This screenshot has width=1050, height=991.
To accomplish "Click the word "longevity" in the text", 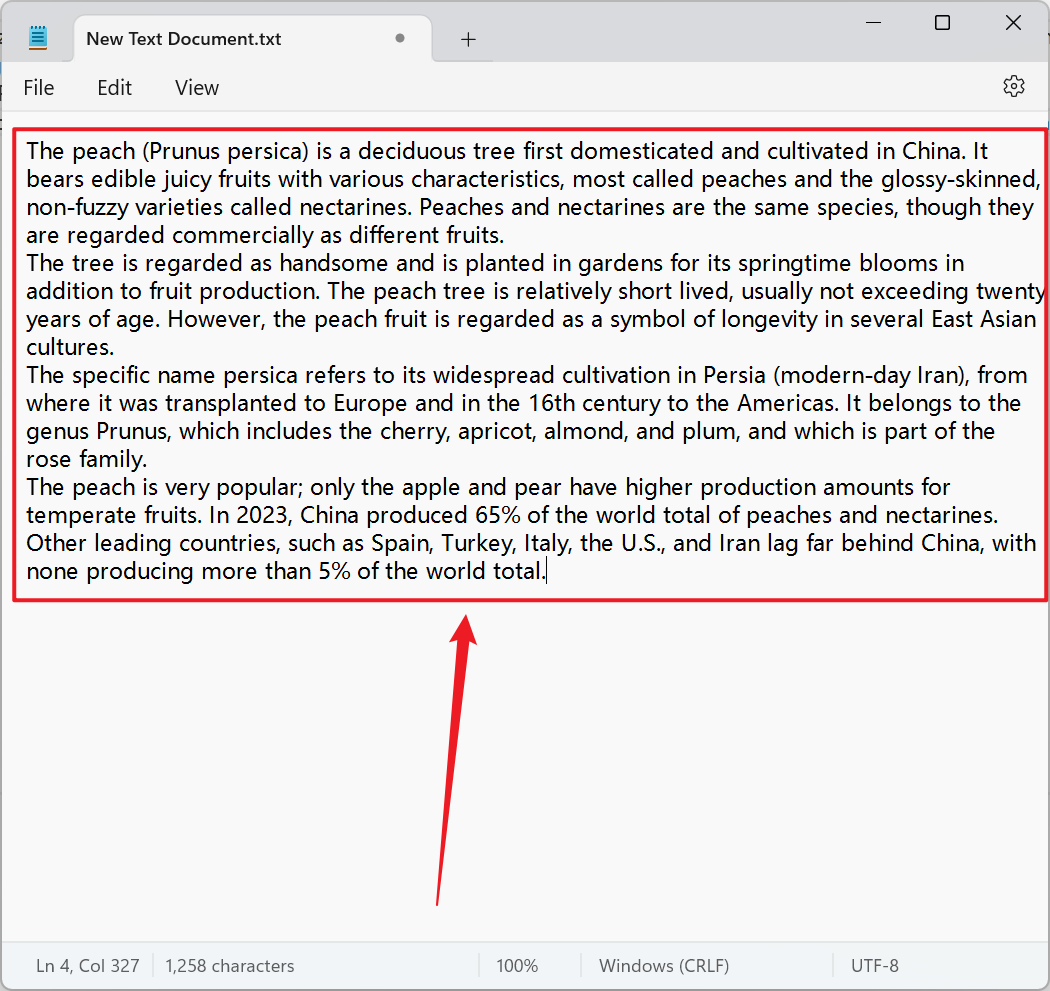I will [x=769, y=320].
